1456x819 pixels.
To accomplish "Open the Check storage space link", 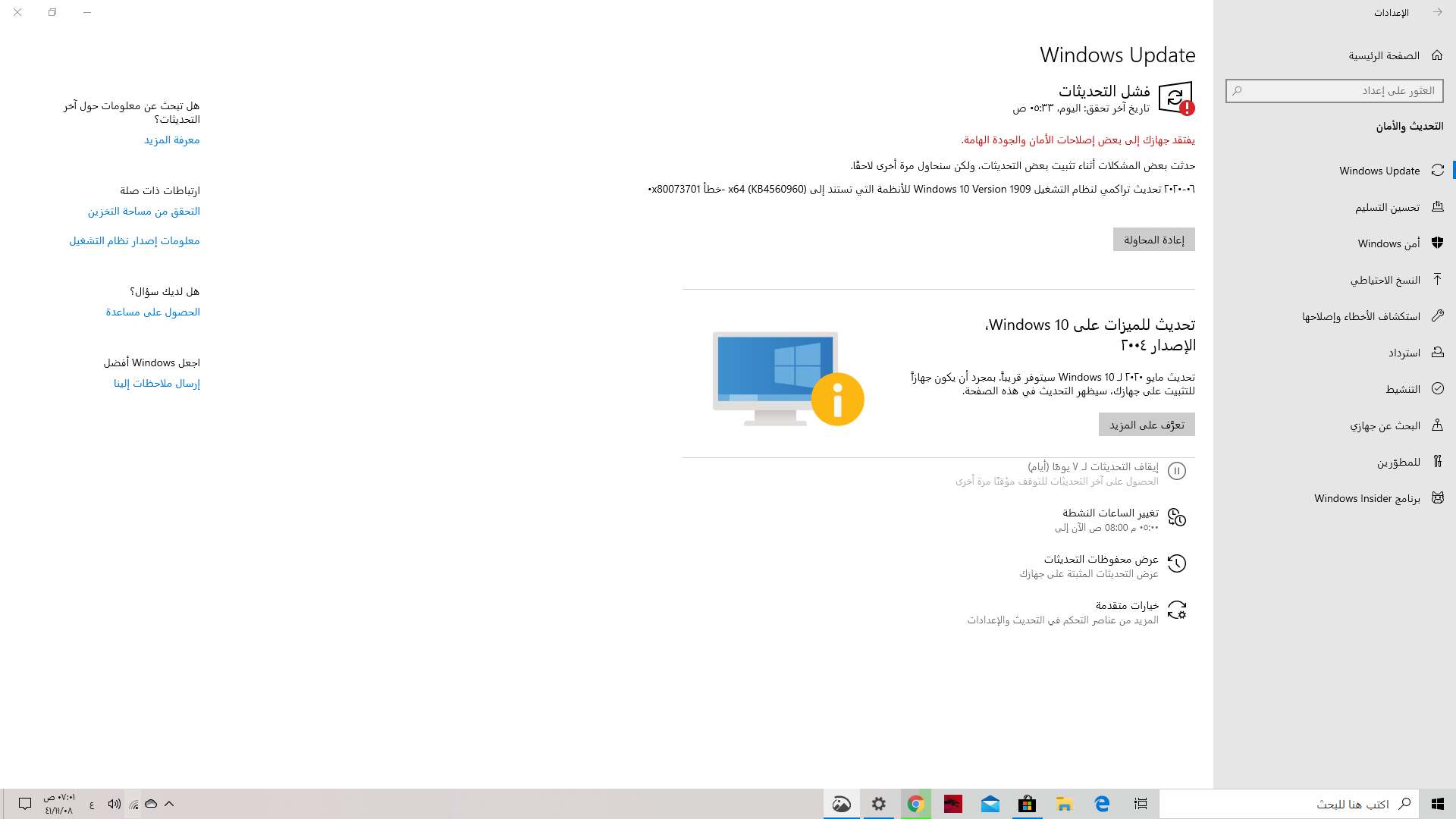I will point(144,212).
